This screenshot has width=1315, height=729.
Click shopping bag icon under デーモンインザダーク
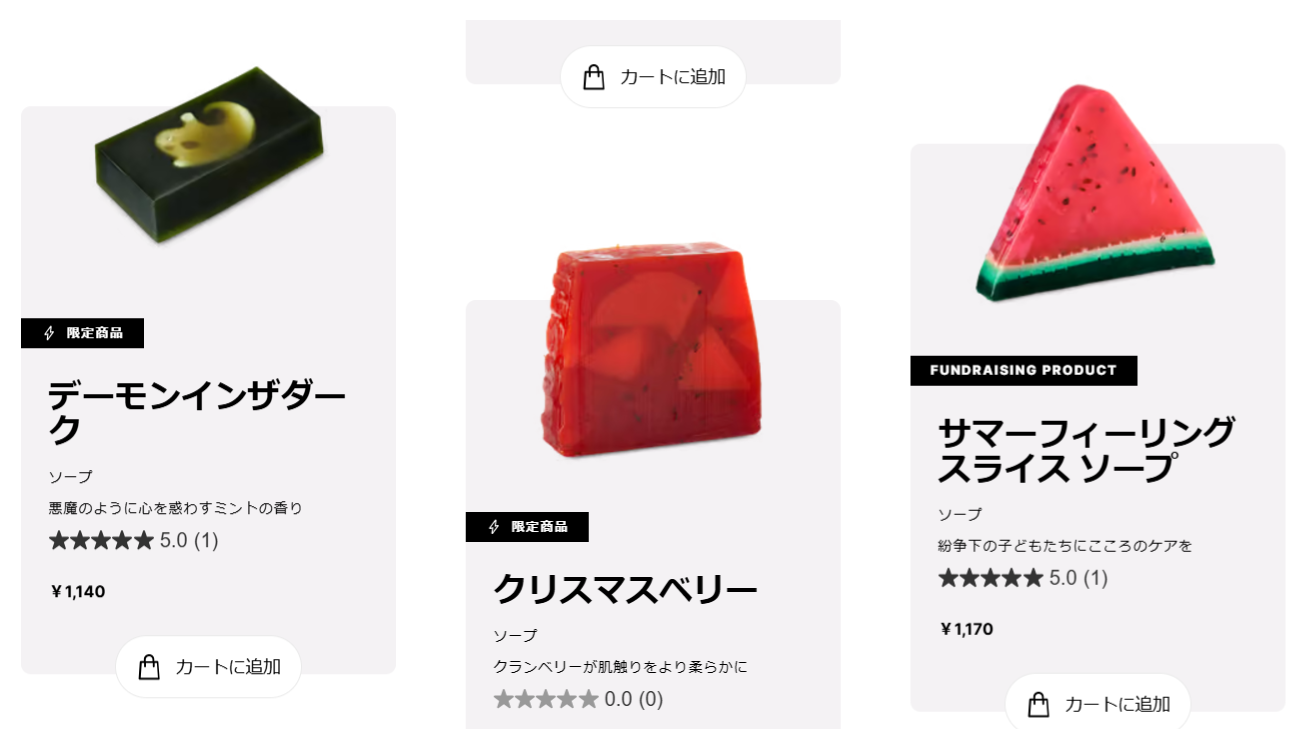[x=149, y=667]
